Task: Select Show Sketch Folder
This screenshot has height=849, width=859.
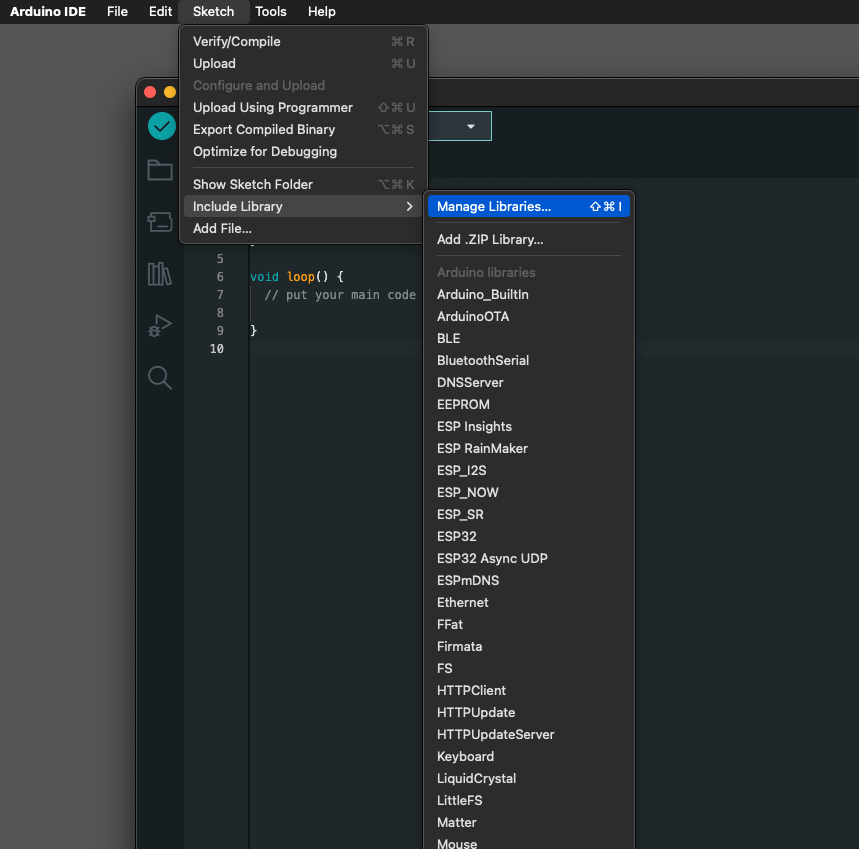Action: (x=303, y=184)
